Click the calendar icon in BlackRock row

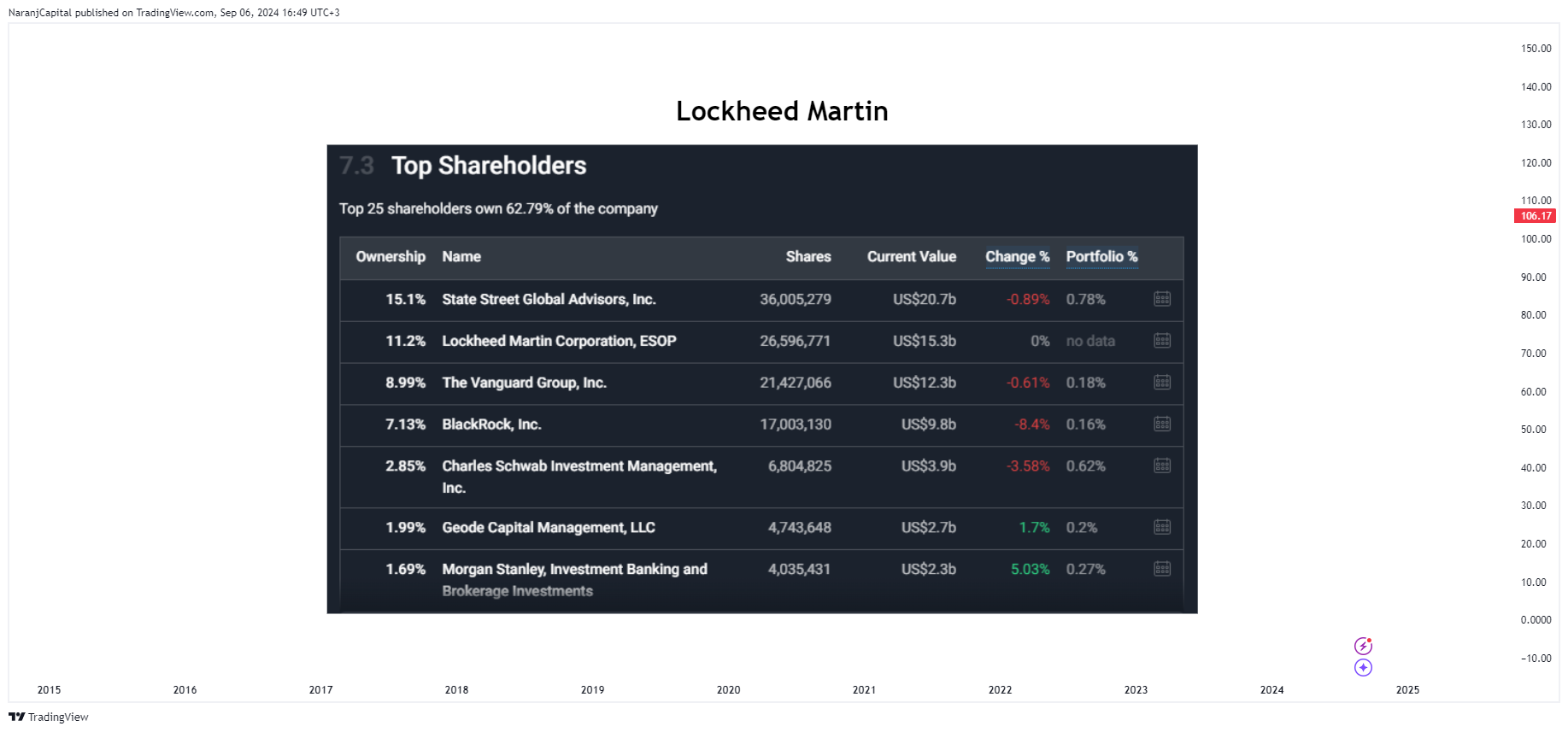point(1162,425)
